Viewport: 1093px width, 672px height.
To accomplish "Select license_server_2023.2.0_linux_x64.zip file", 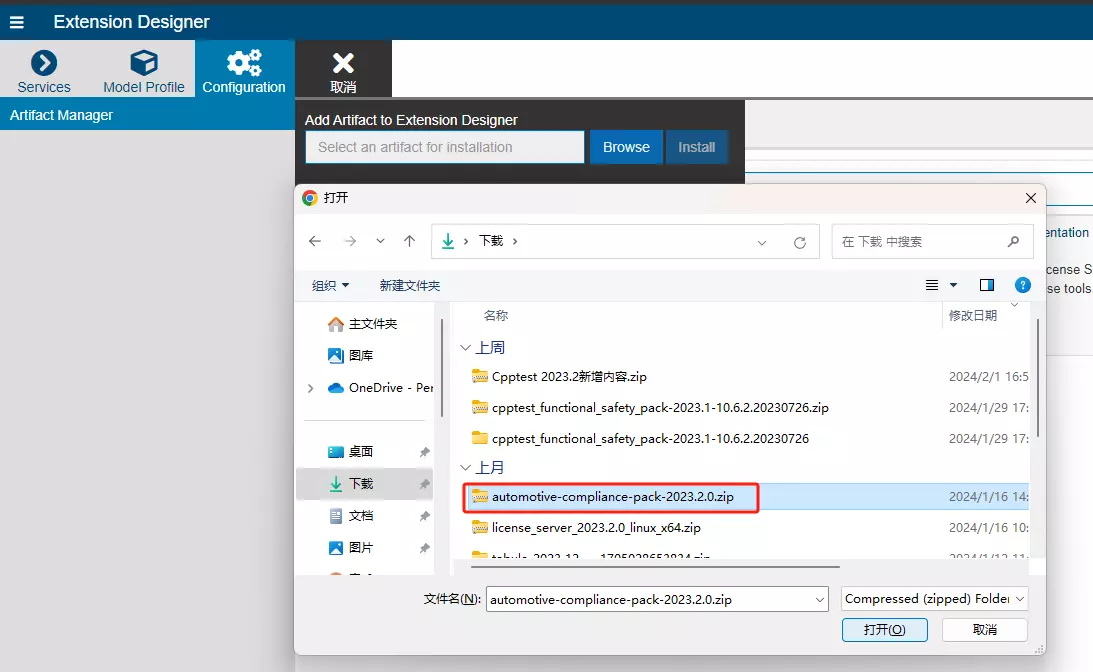I will (596, 528).
